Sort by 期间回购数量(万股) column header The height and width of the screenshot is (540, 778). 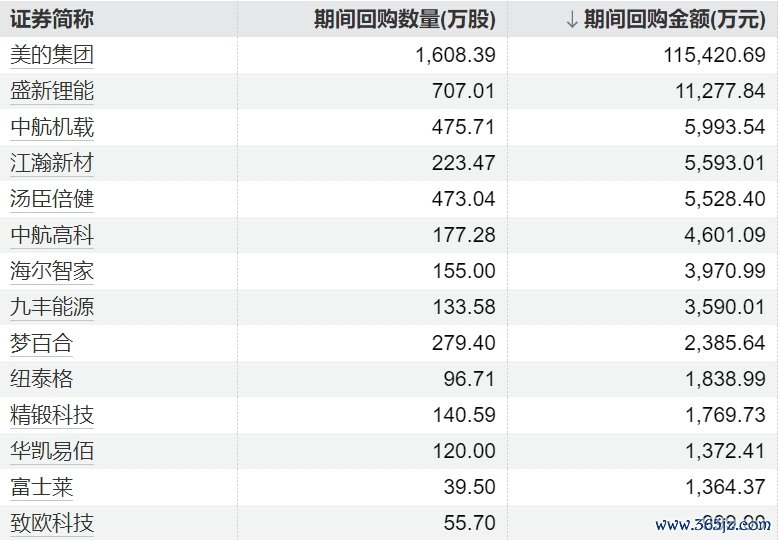[404, 19]
